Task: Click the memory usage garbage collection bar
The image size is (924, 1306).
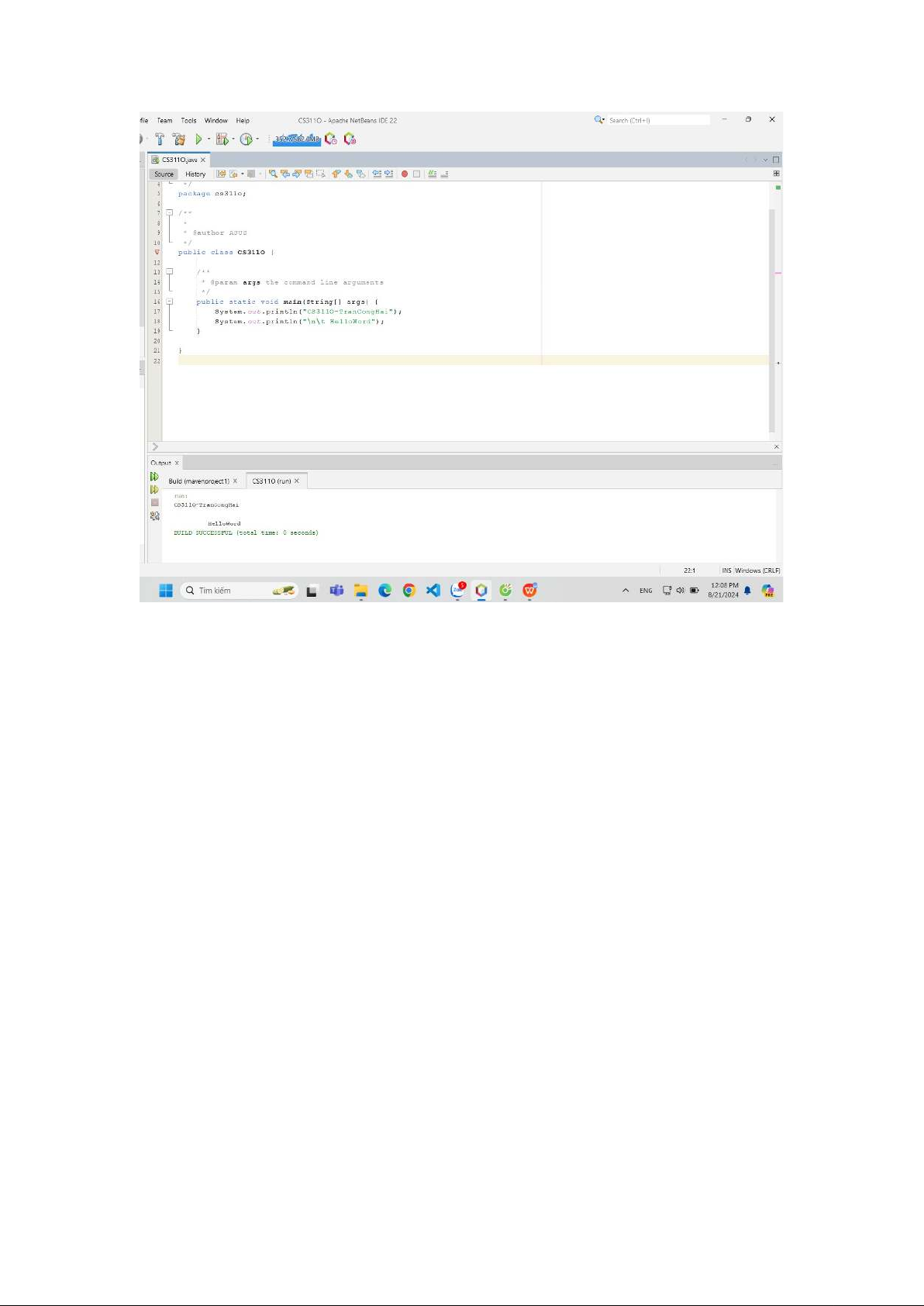Action: click(x=296, y=140)
